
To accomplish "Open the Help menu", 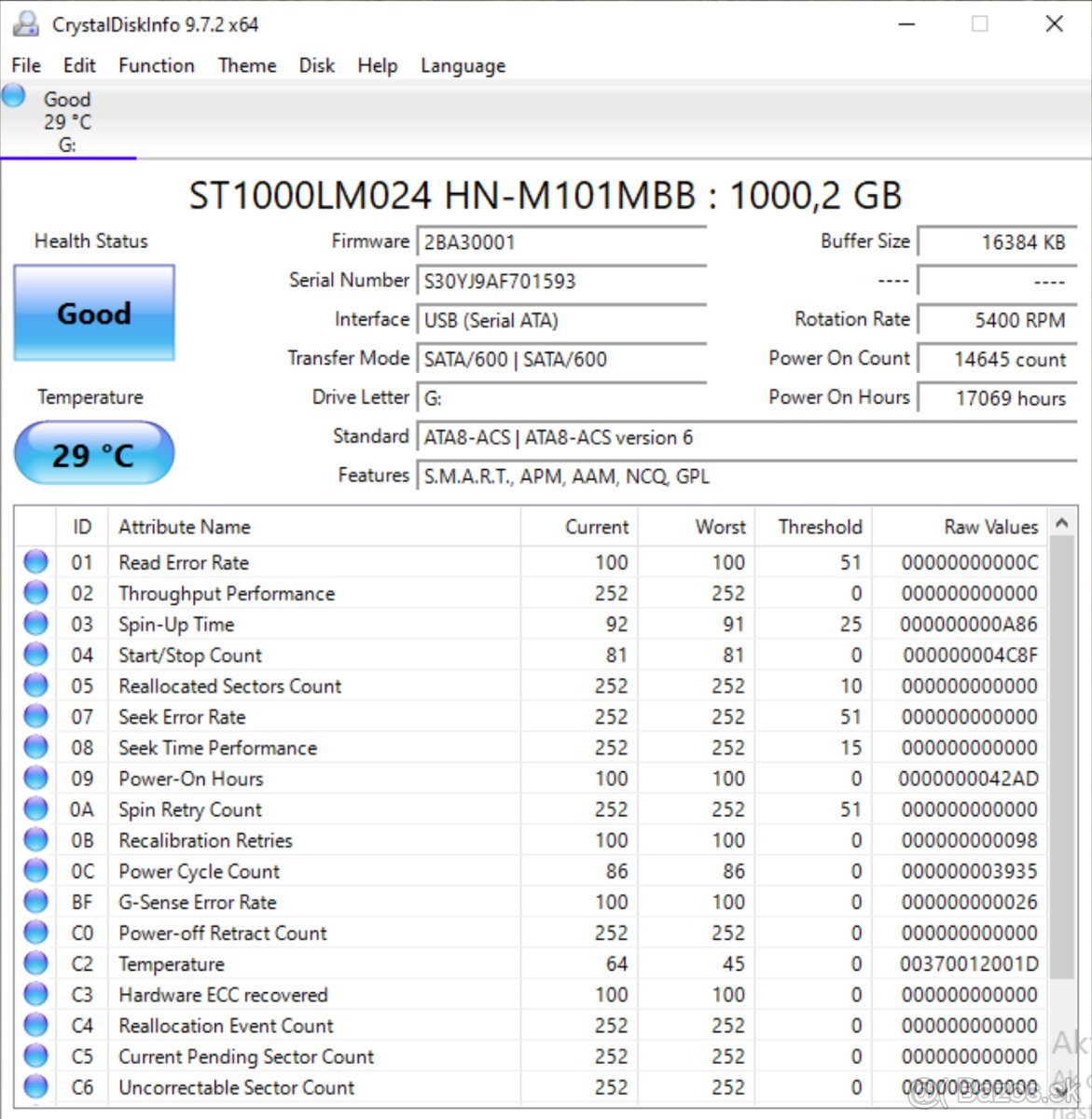I will (x=377, y=65).
